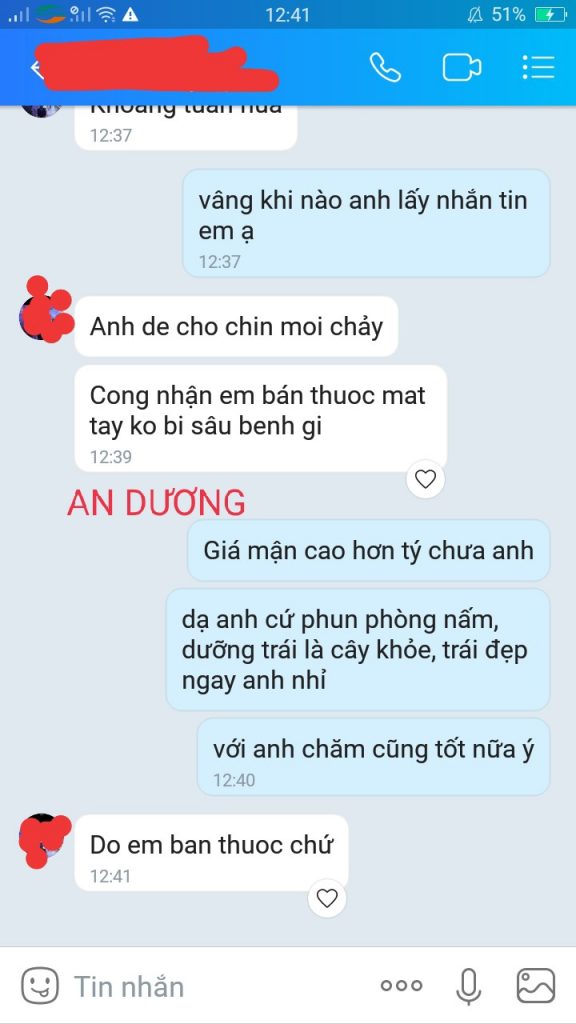Start a video call with the camera icon
Image resolution: width=576 pixels, height=1024 pixels.
(x=462, y=67)
